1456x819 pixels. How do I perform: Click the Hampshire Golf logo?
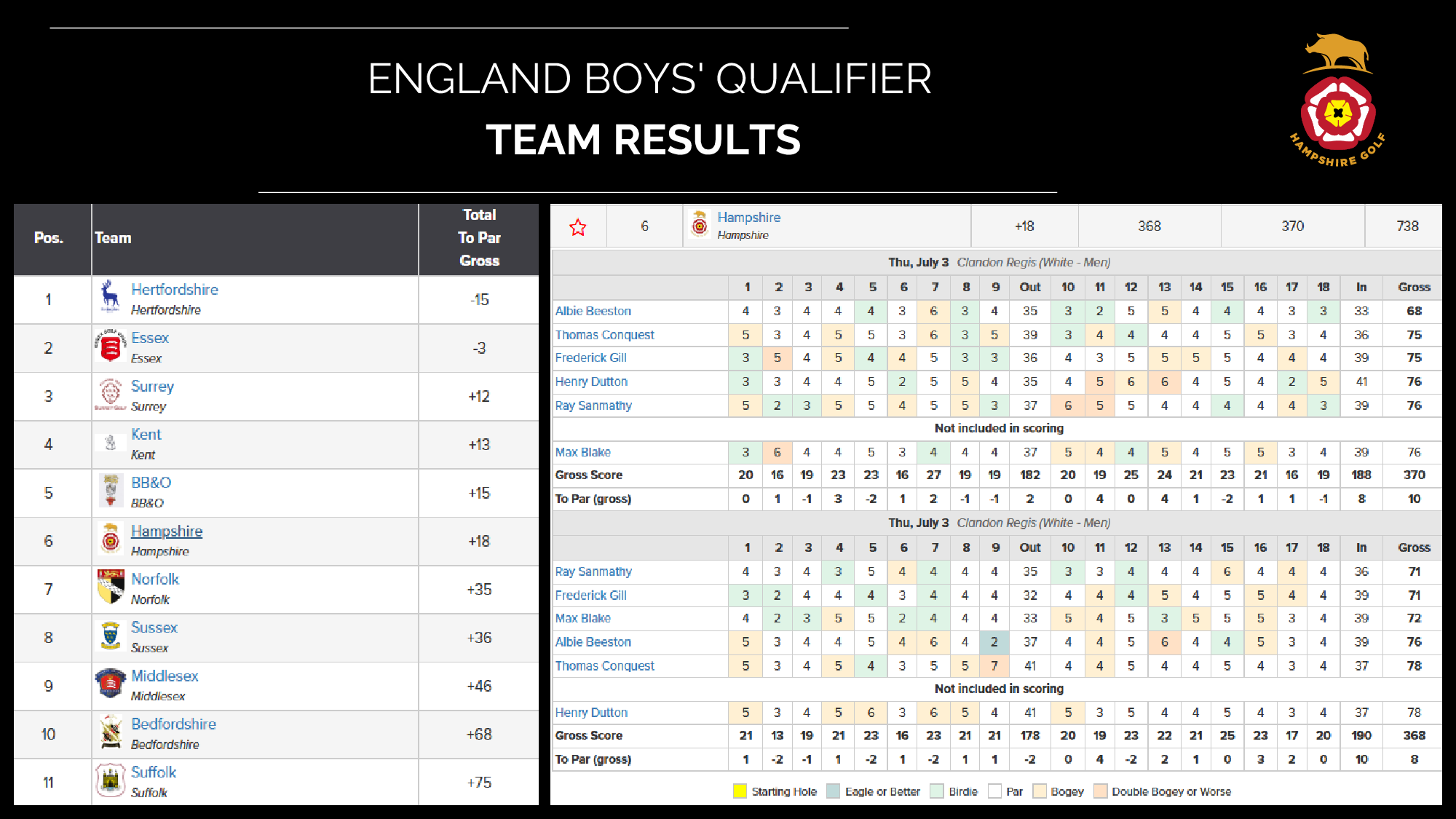point(1338,102)
